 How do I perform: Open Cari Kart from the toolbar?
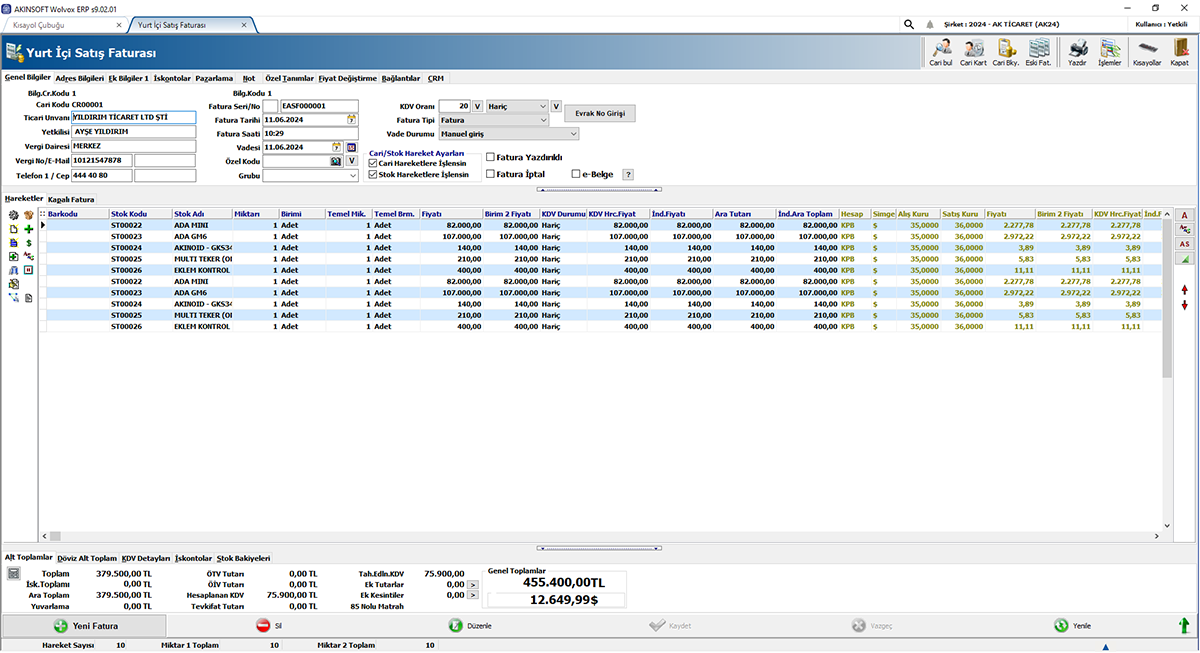pos(973,52)
